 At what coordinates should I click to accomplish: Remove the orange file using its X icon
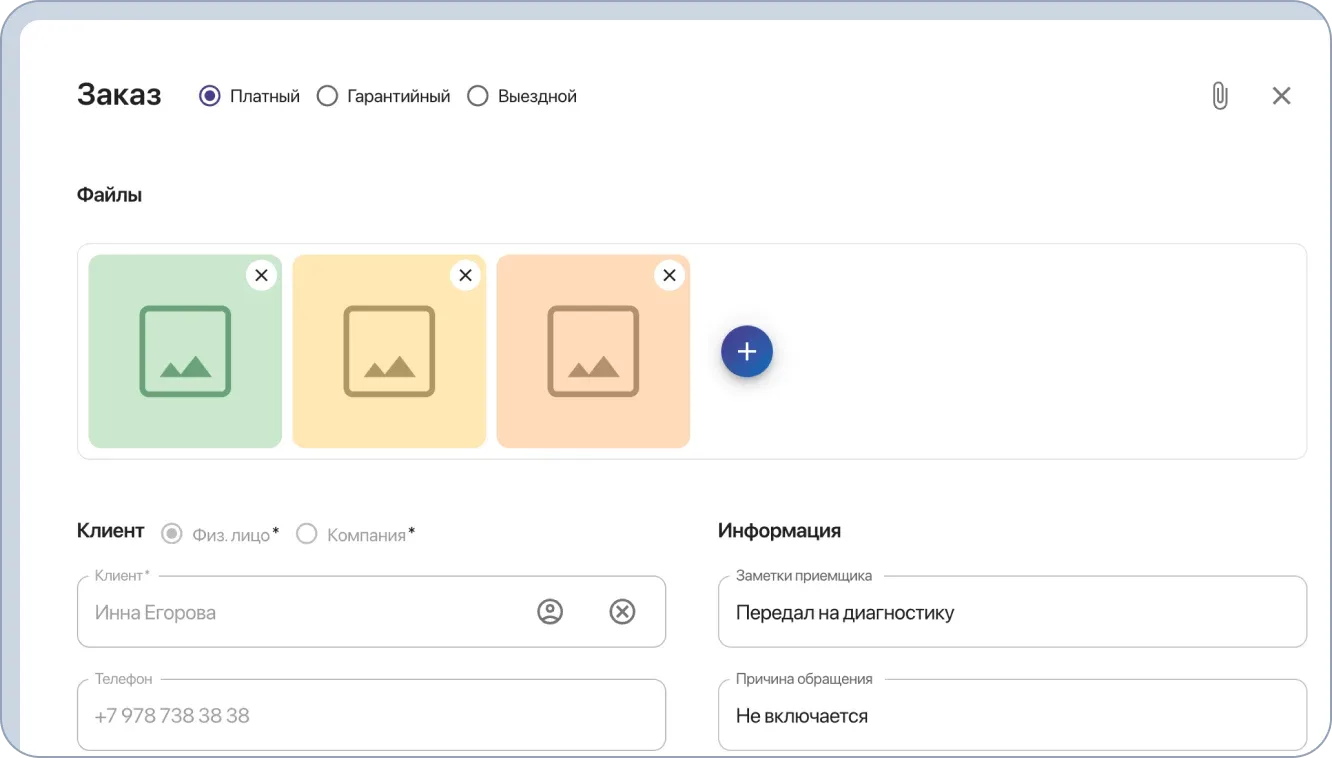(x=669, y=275)
